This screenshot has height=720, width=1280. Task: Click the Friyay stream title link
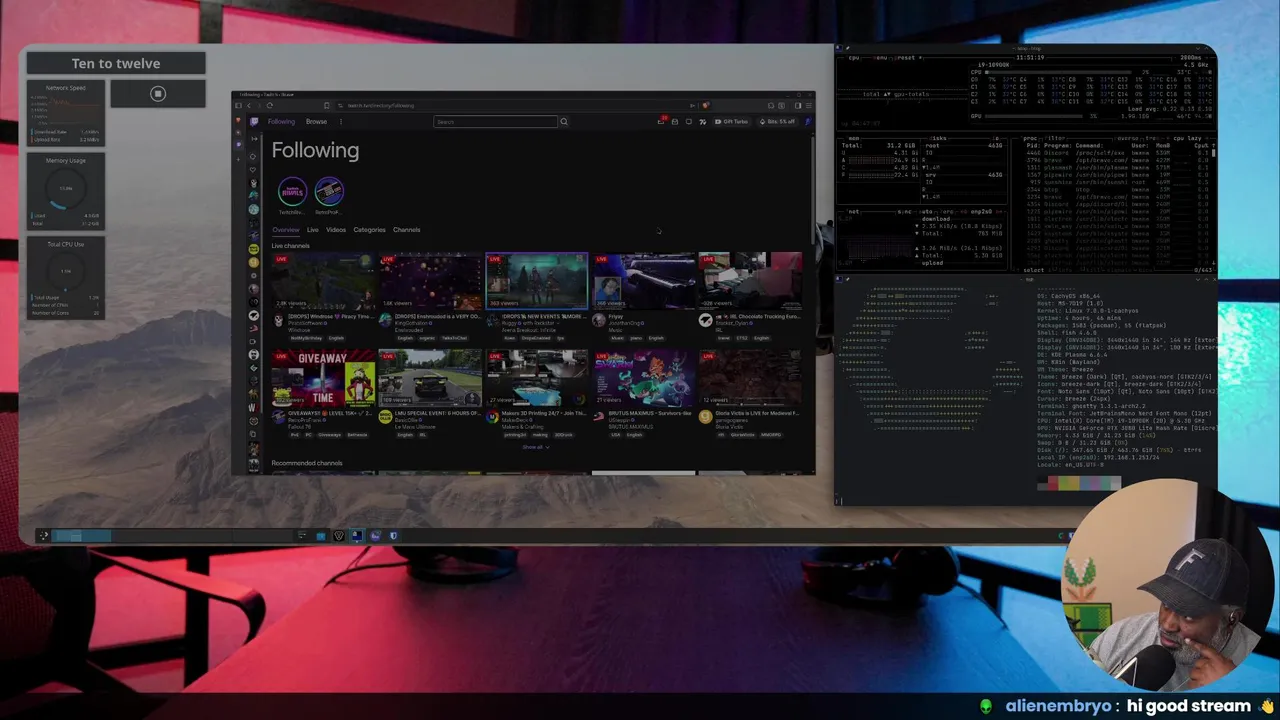click(615, 317)
